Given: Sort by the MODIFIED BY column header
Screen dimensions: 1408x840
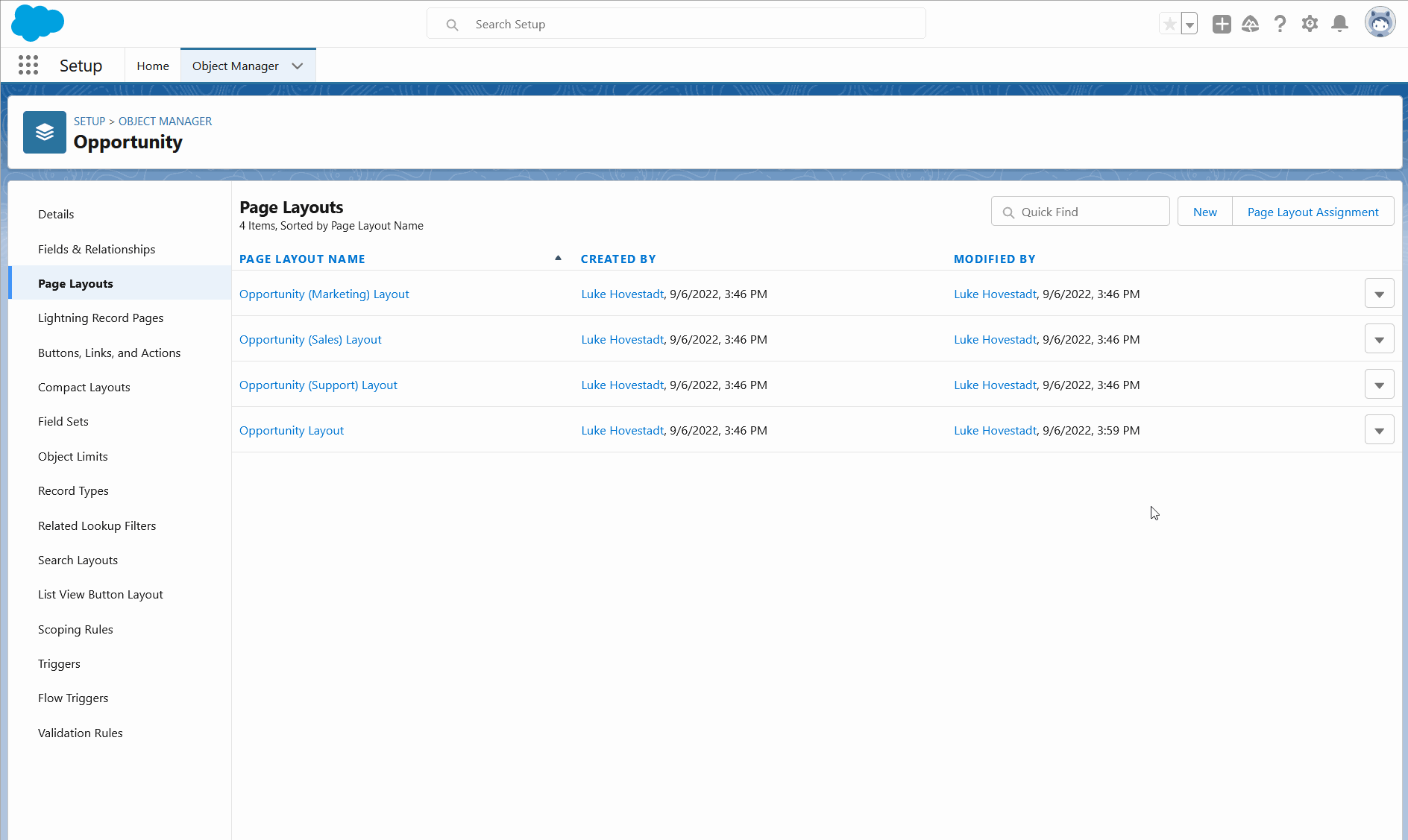Looking at the screenshot, I should (995, 259).
